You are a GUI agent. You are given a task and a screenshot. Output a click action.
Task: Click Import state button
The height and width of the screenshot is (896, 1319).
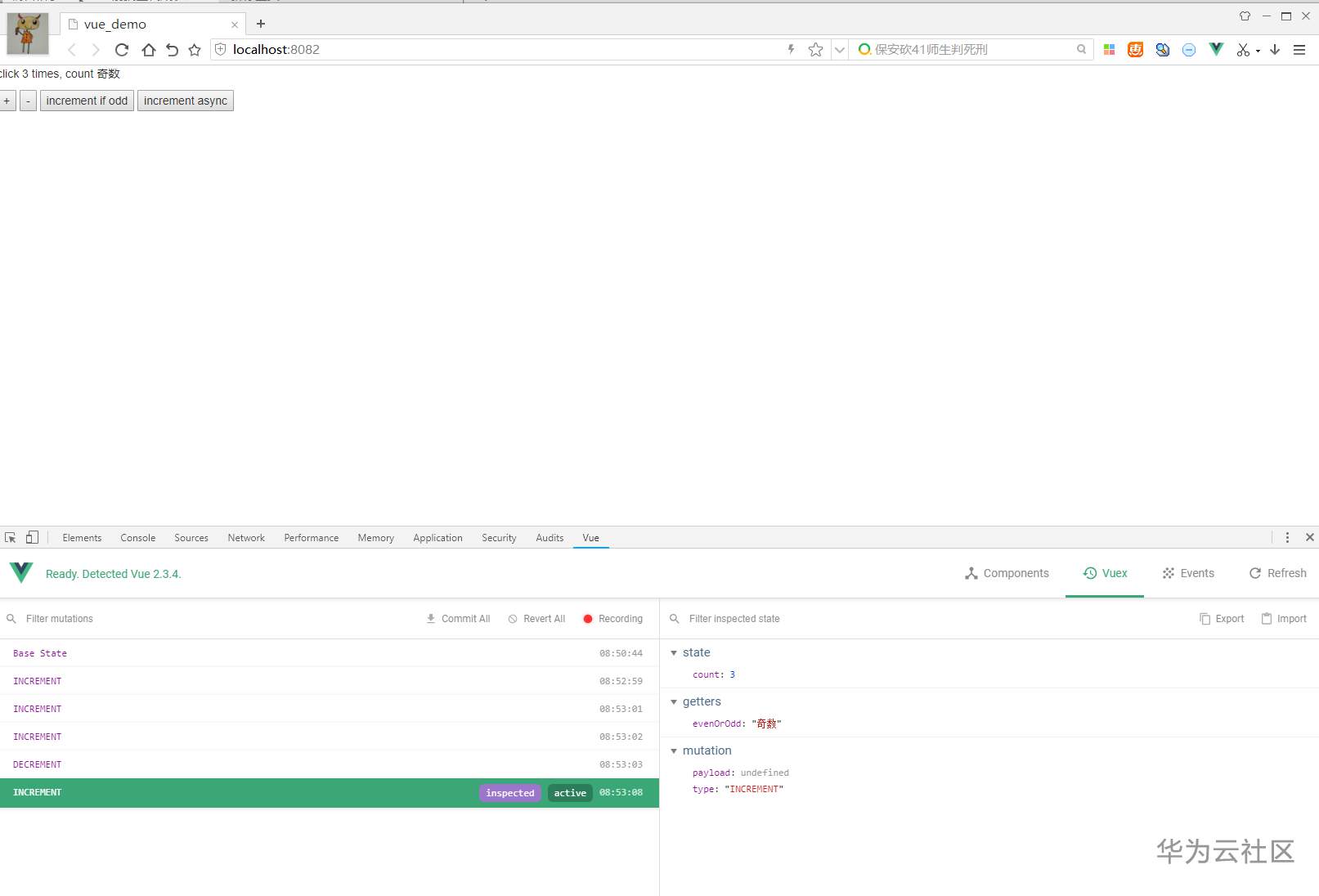point(1284,619)
